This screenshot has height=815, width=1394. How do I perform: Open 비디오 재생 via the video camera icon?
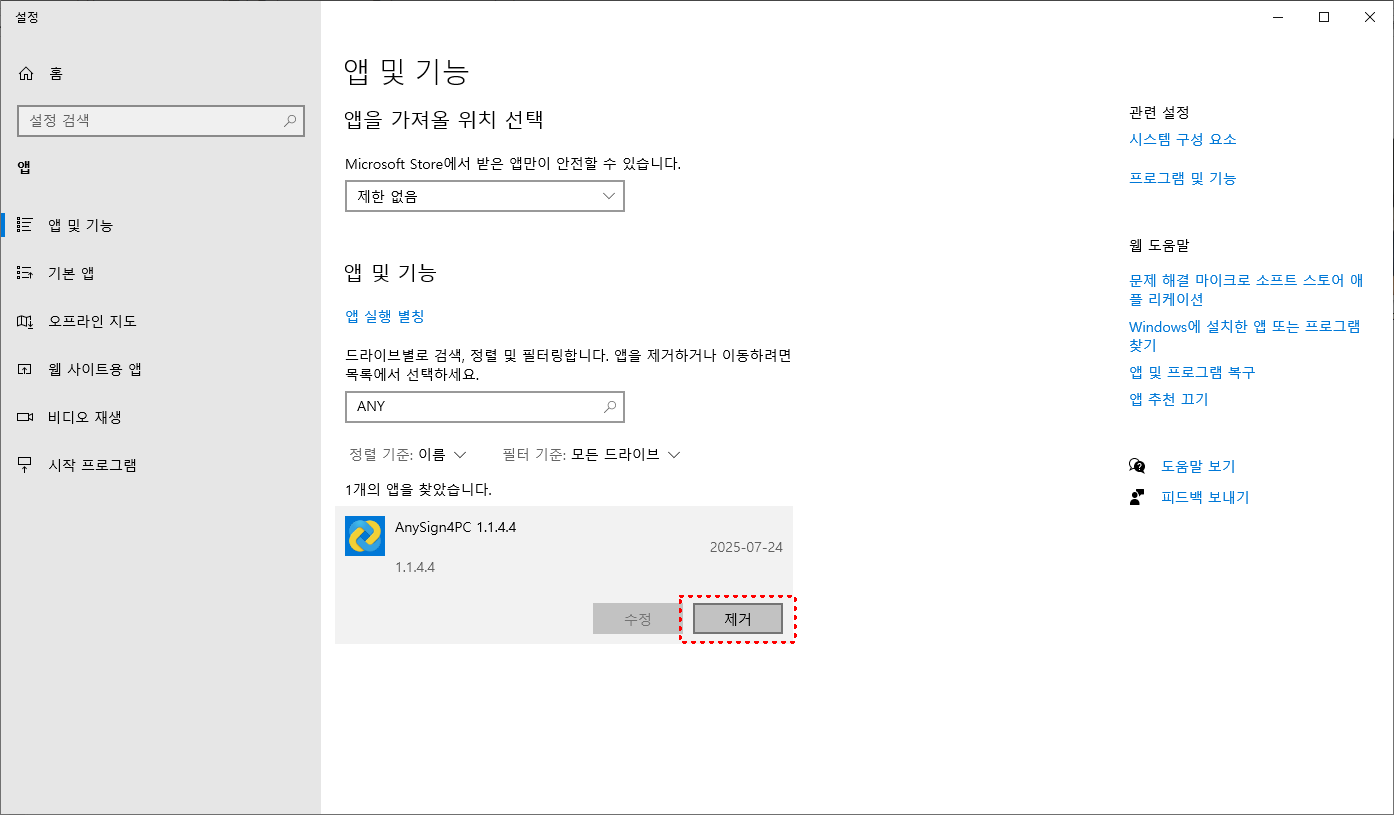click(26, 417)
